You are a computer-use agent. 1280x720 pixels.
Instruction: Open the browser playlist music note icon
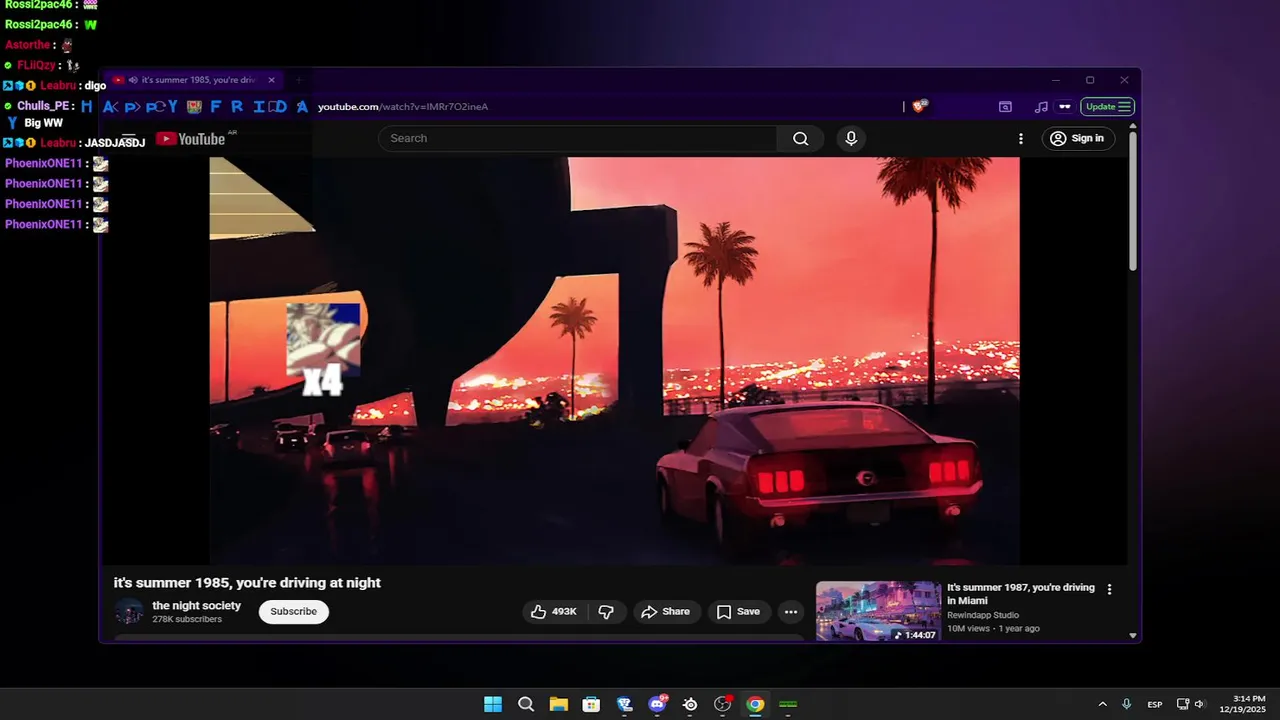coord(1041,107)
